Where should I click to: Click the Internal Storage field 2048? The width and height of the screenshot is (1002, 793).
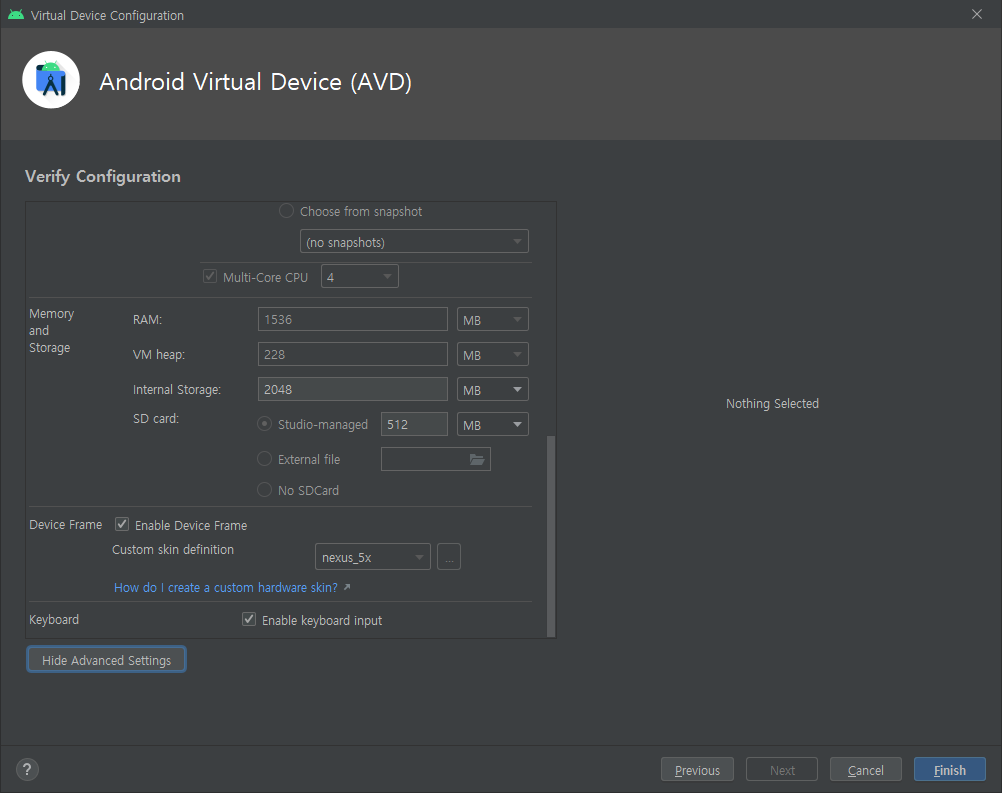point(353,389)
